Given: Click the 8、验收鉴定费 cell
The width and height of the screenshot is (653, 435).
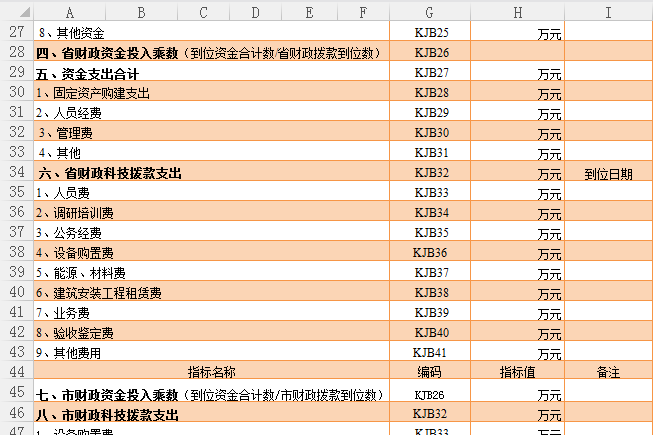Looking at the screenshot, I should (75, 333).
